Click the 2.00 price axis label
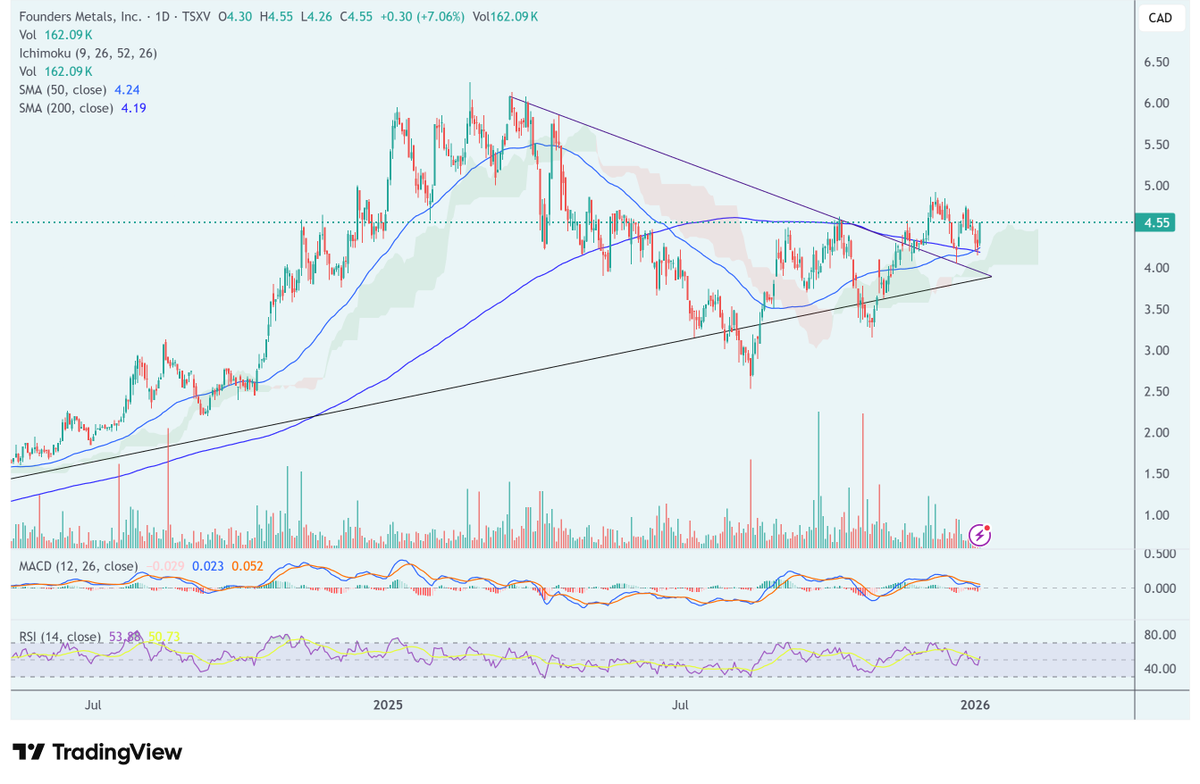 coord(1156,433)
